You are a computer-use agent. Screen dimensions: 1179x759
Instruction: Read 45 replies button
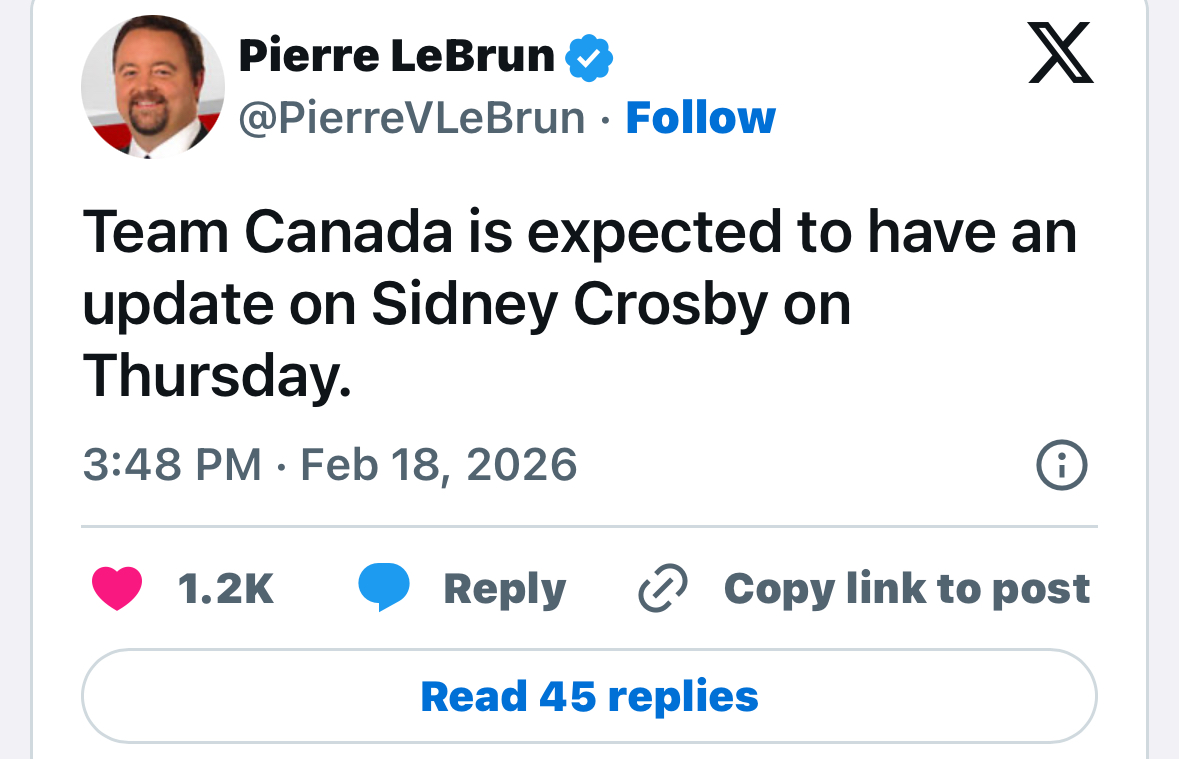(x=589, y=696)
